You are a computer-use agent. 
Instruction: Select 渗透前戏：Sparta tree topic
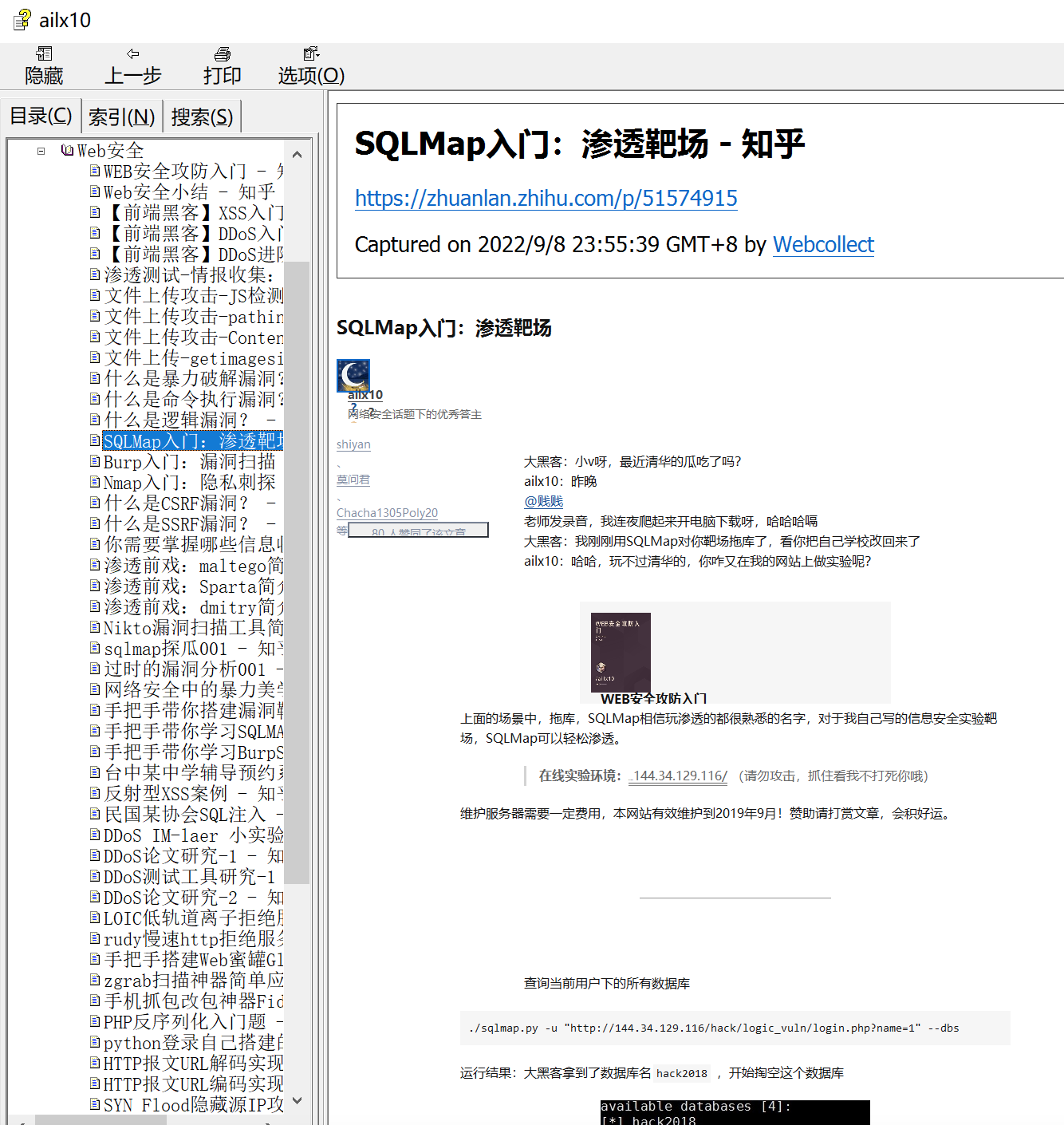coord(192,586)
